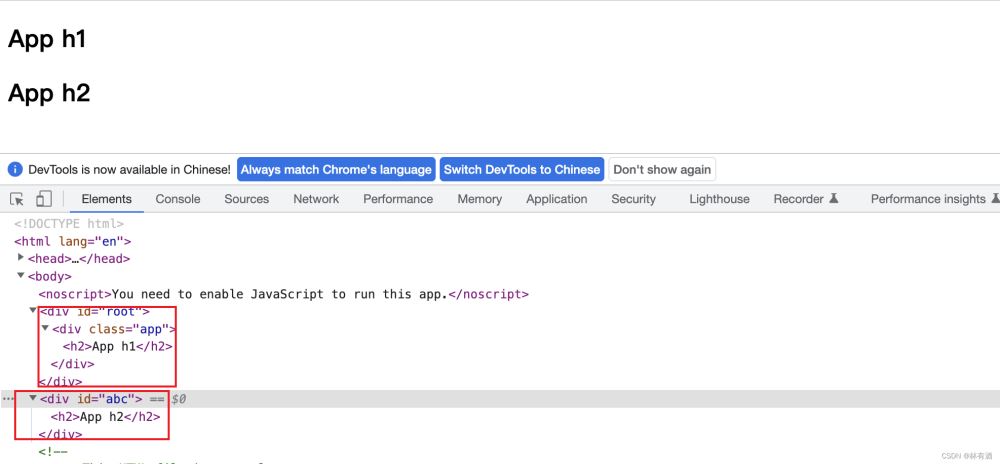The height and width of the screenshot is (464, 1000).
Task: Collapse the div class="app" node
Action: [x=45, y=329]
